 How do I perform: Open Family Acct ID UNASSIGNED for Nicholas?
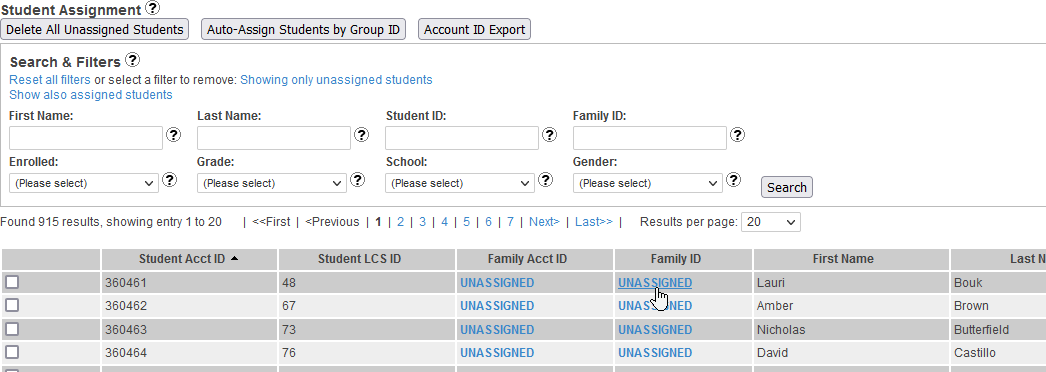click(x=497, y=329)
